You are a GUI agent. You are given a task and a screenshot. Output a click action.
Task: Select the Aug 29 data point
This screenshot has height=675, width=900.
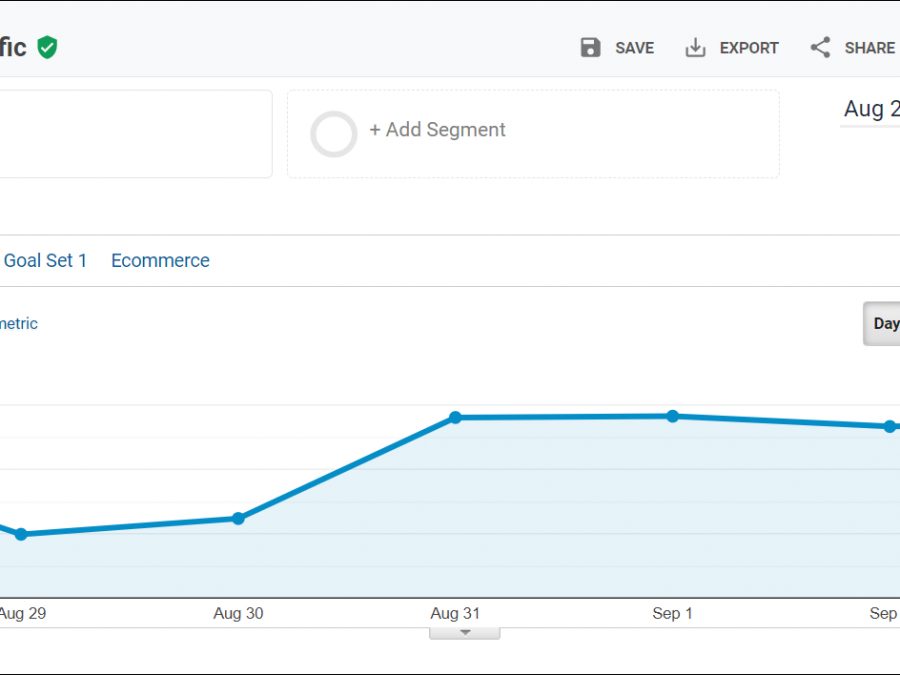21,534
